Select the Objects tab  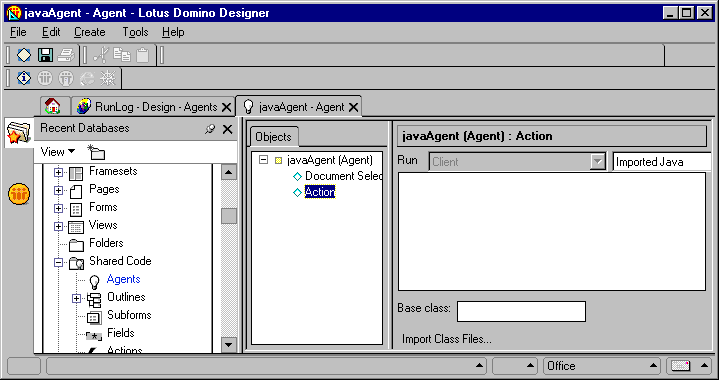[274, 137]
